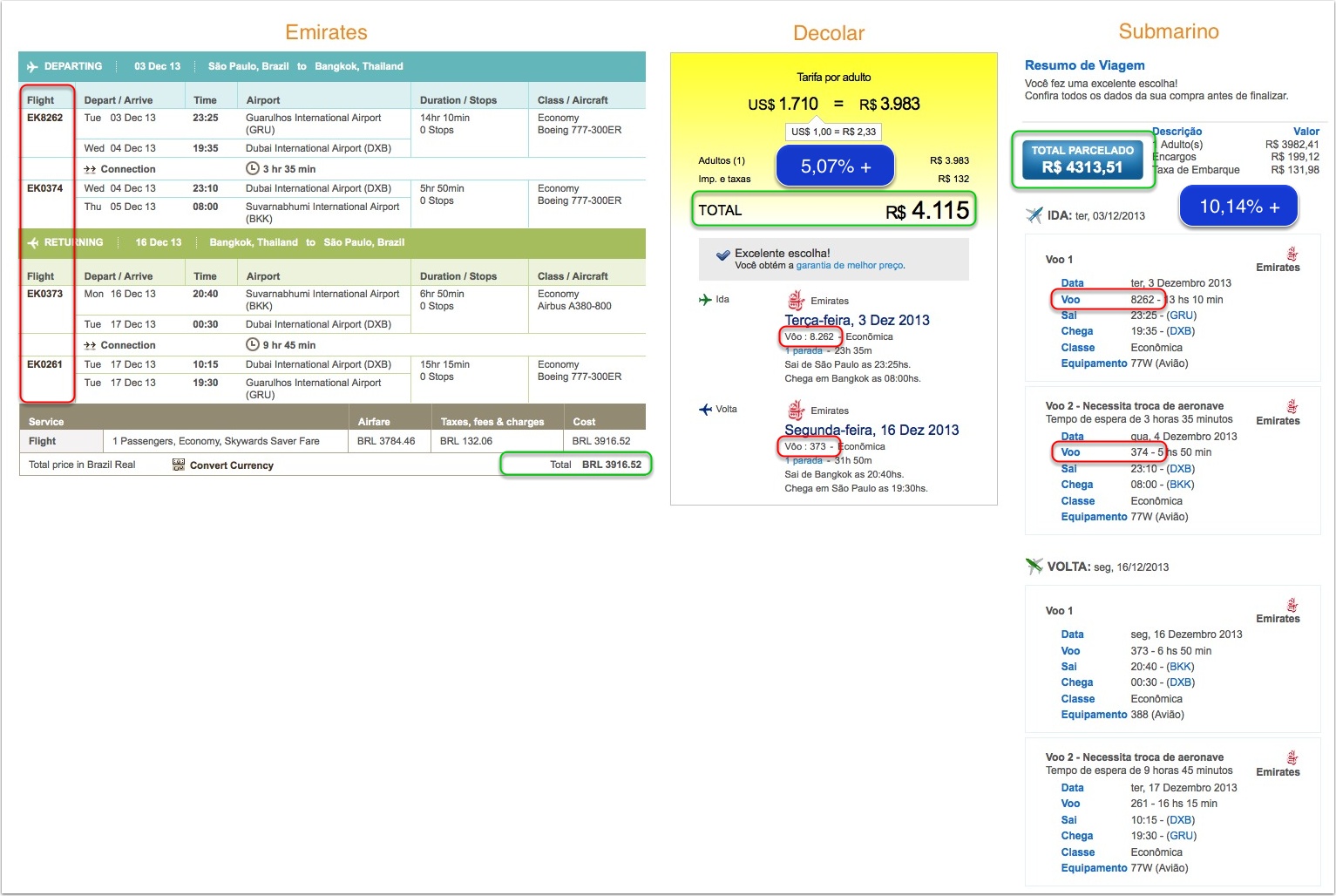Click the connection icon beside 3 hr 35 min row

click(90, 169)
